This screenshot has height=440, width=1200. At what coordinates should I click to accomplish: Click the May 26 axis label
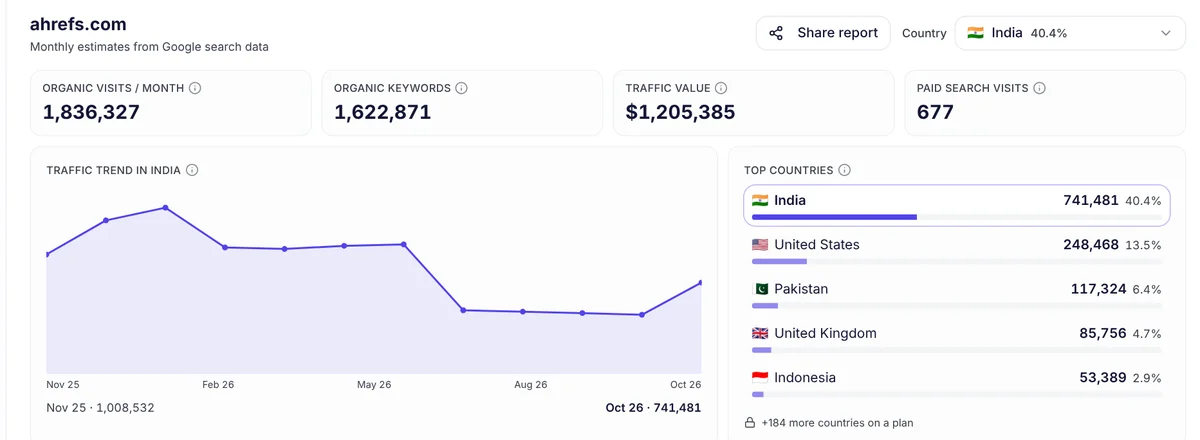point(374,384)
